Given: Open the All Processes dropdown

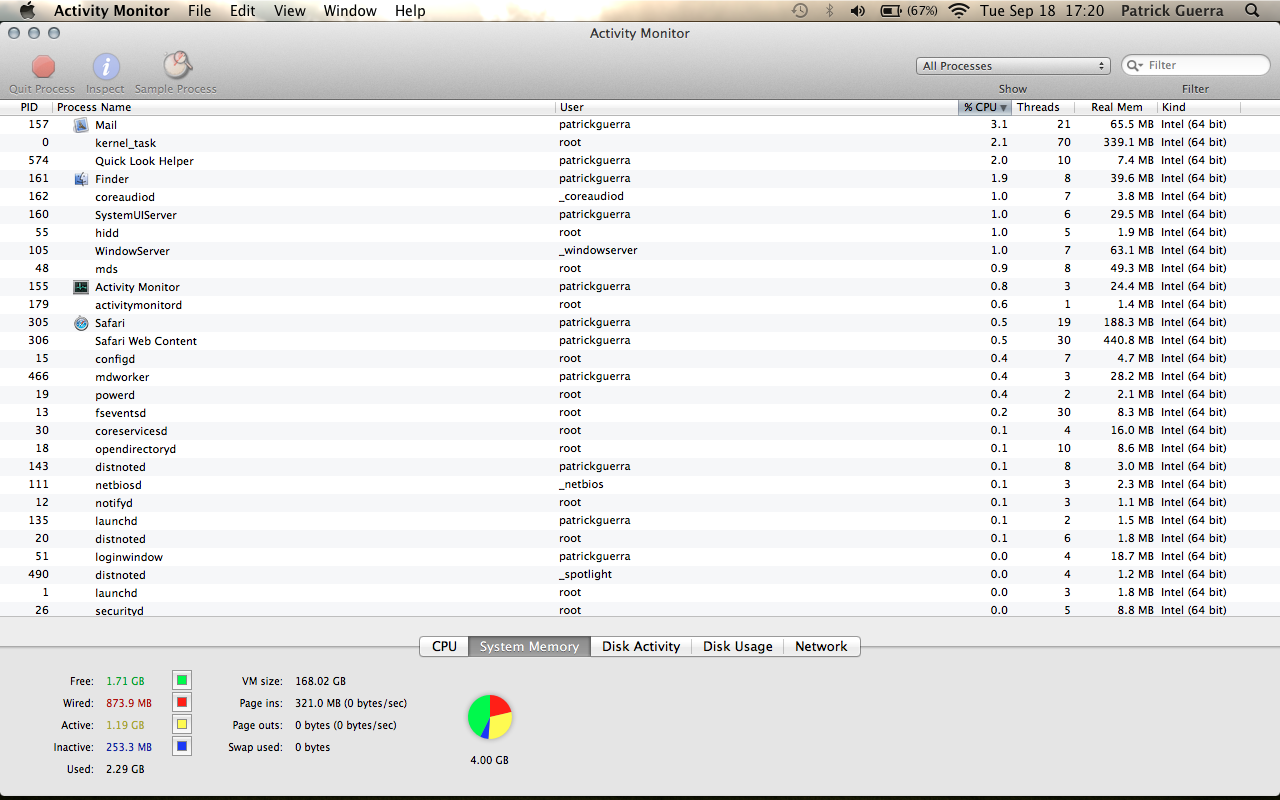Looking at the screenshot, I should [1013, 66].
